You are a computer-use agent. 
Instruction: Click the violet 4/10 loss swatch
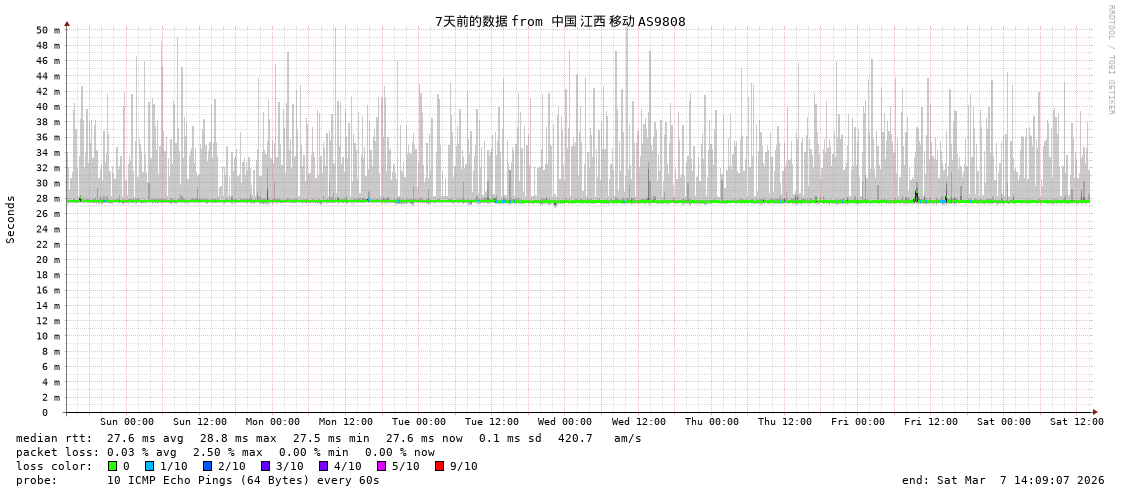click(323, 466)
